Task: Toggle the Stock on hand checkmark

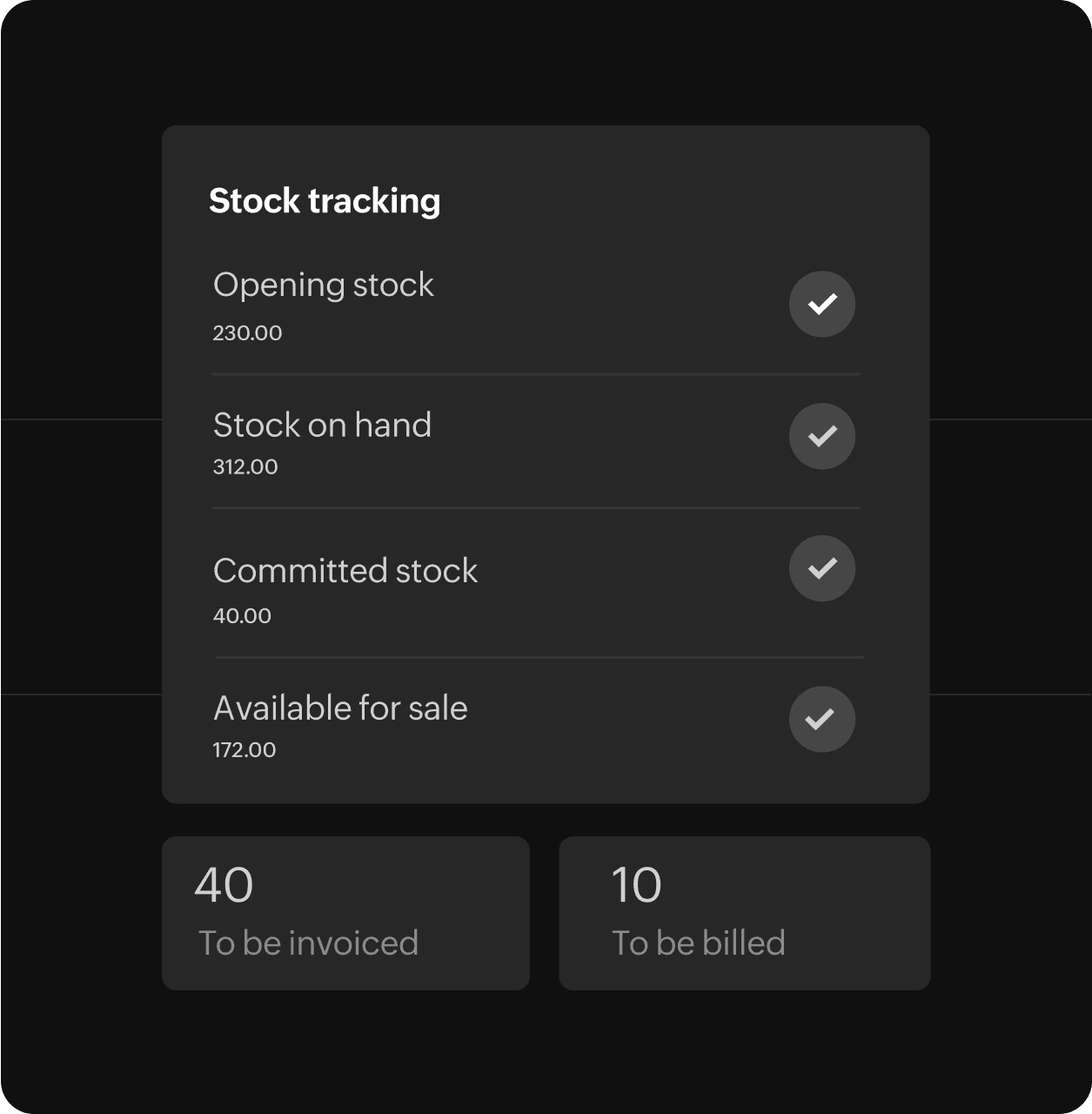Action: pyautogui.click(x=821, y=436)
